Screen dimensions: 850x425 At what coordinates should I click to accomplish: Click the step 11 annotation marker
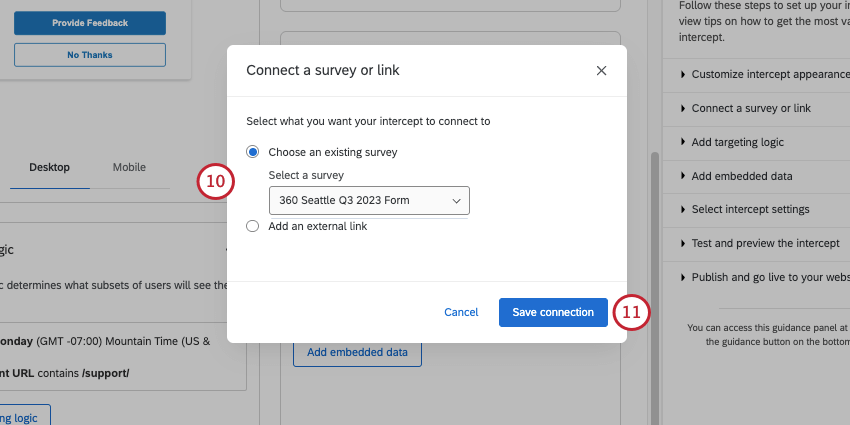pyautogui.click(x=631, y=312)
